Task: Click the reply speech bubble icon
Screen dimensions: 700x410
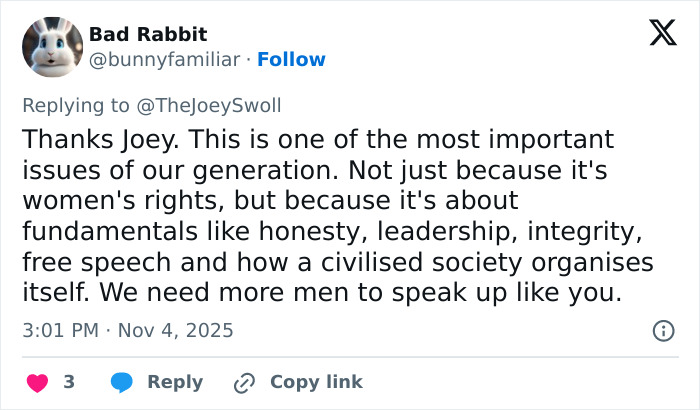Action: tap(122, 382)
